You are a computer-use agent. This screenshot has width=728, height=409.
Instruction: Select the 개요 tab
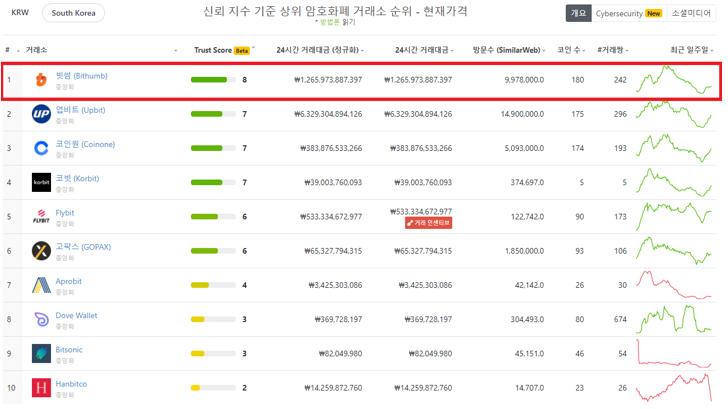tap(578, 13)
